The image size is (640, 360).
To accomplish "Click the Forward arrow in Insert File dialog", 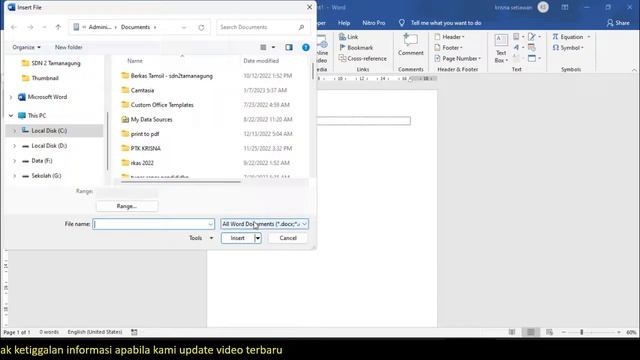I will [30, 27].
